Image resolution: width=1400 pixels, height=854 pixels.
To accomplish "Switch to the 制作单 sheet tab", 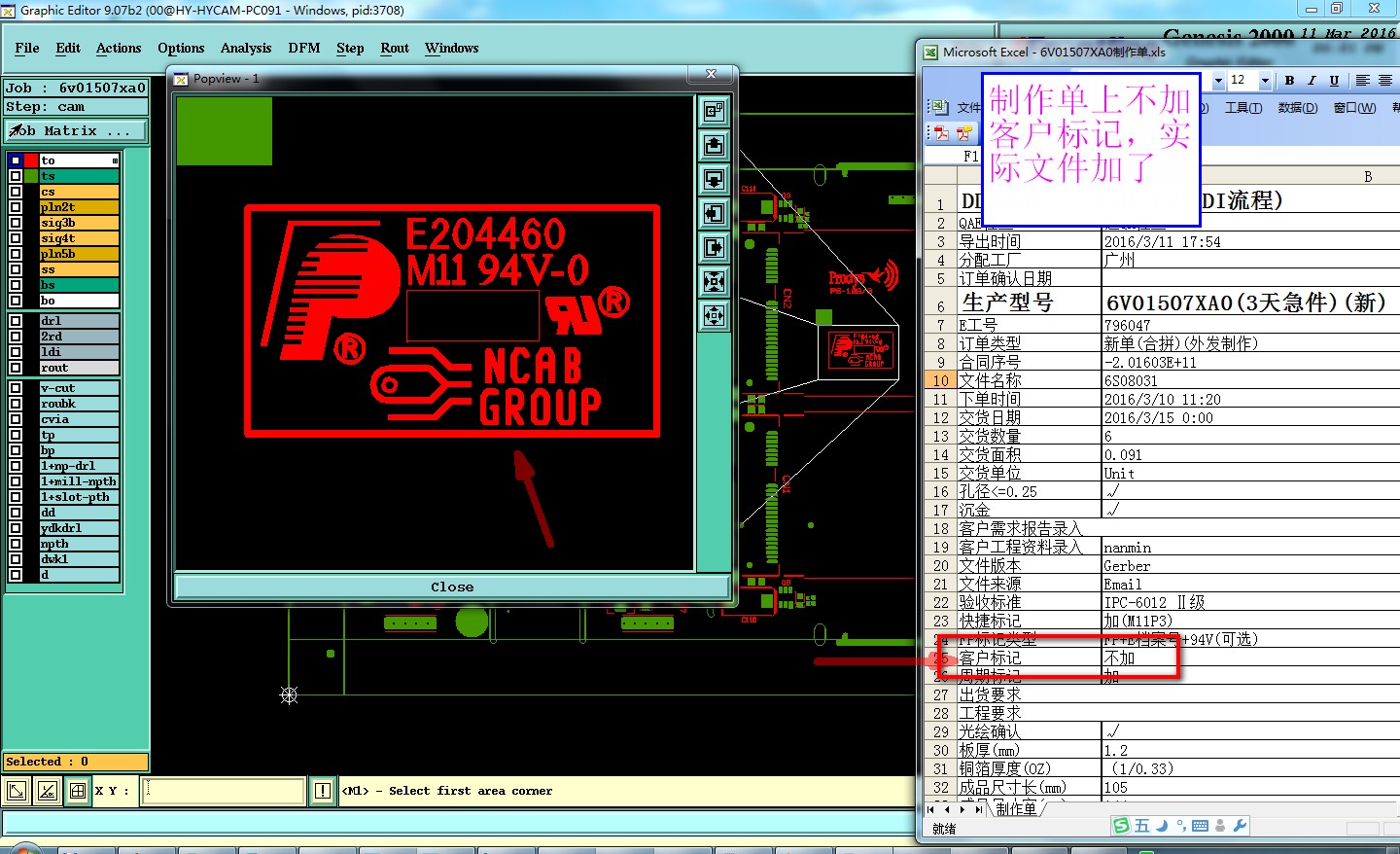I will 1016,809.
